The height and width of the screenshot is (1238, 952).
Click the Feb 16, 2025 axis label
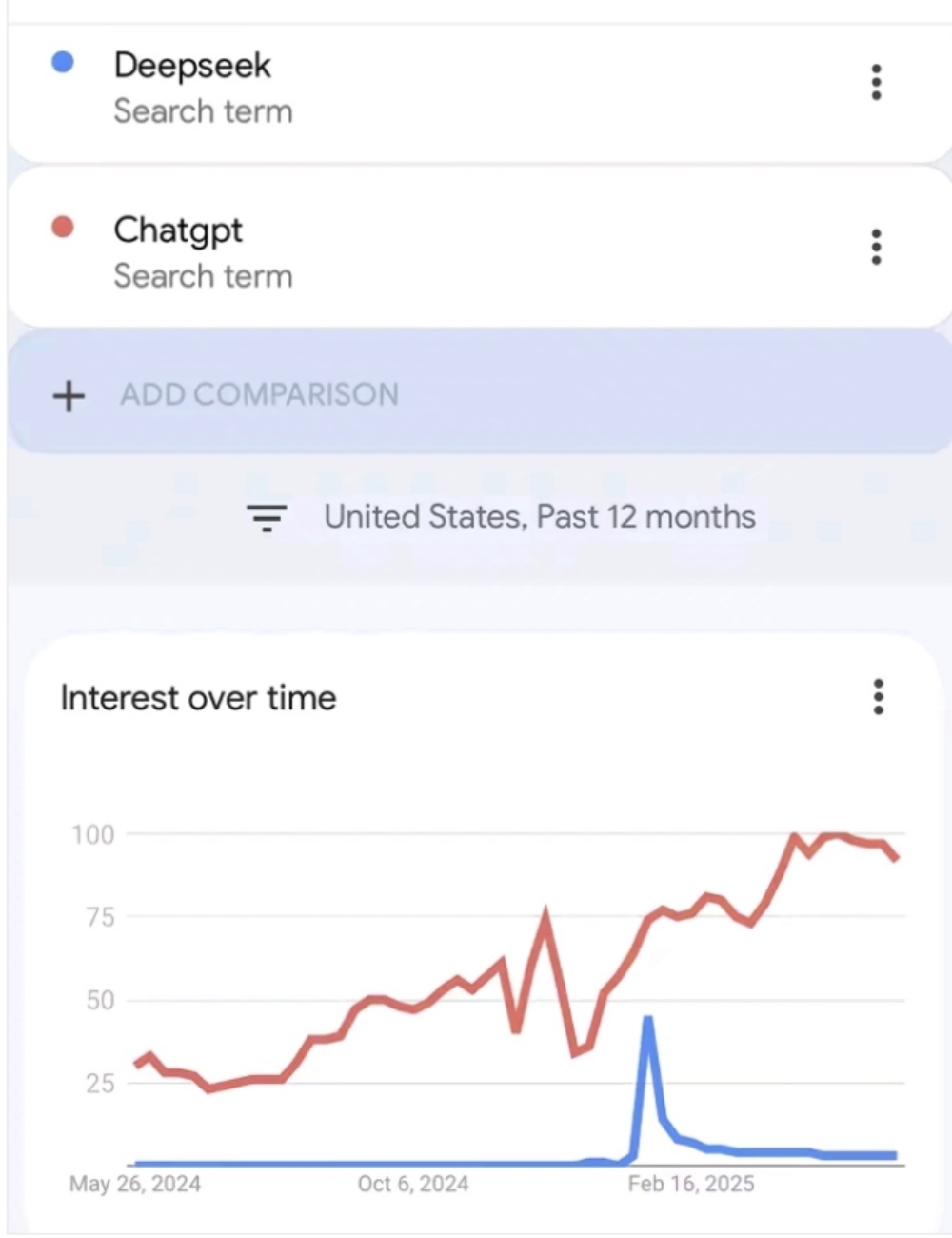[x=691, y=1184]
